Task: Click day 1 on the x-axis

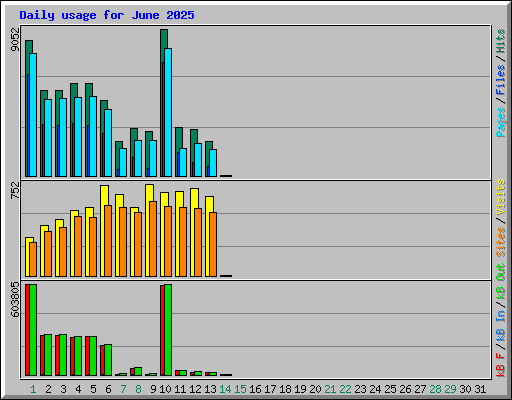Action: (x=33, y=389)
